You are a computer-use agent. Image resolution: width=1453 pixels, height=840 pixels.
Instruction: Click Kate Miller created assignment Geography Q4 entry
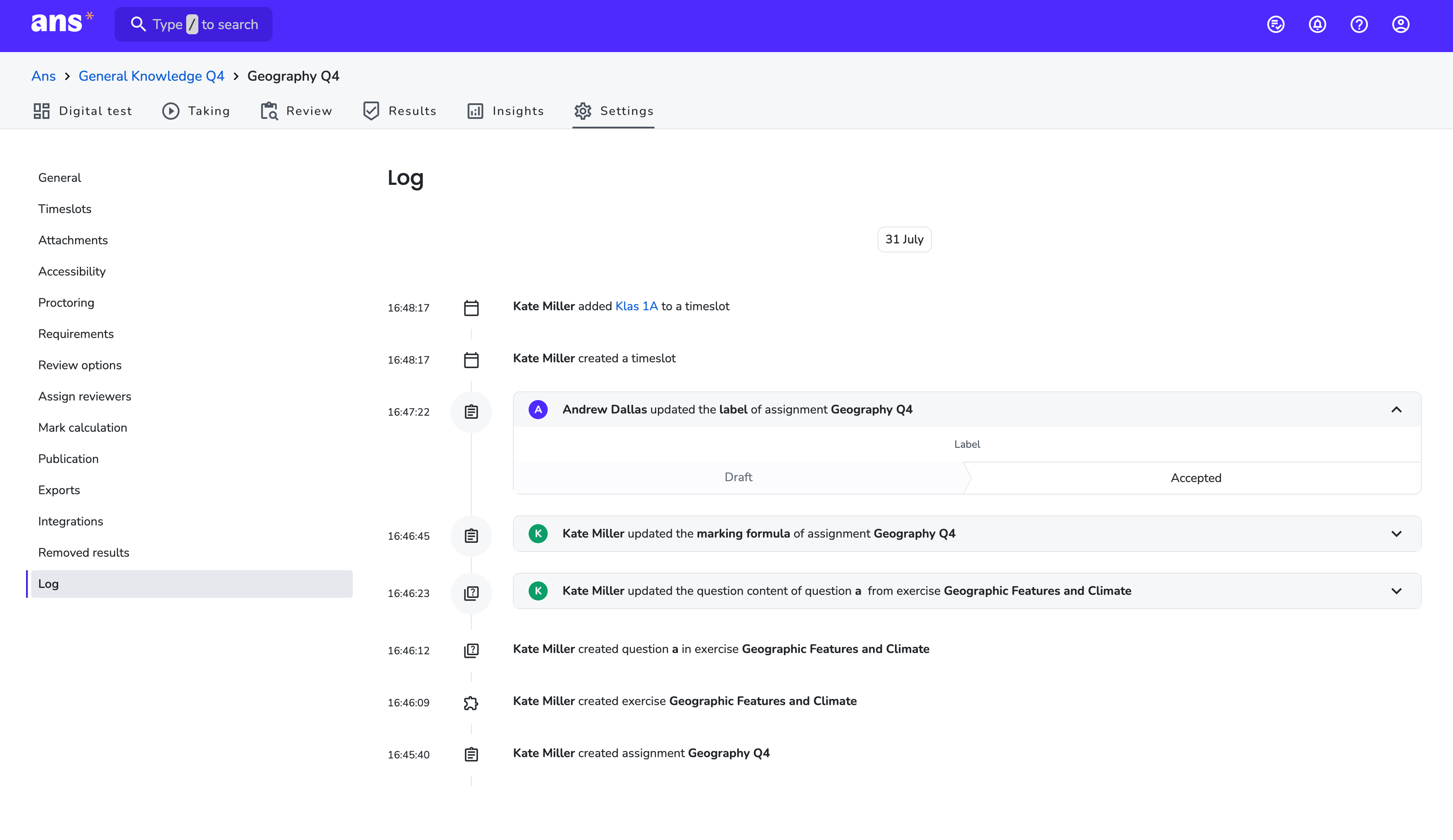click(641, 753)
